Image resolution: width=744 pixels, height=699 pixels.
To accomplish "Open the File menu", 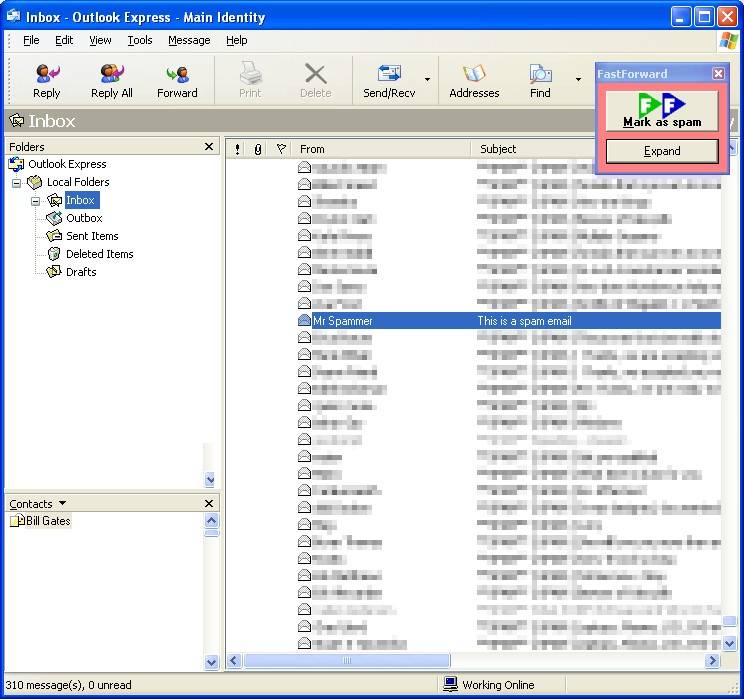I will pyautogui.click(x=31, y=40).
